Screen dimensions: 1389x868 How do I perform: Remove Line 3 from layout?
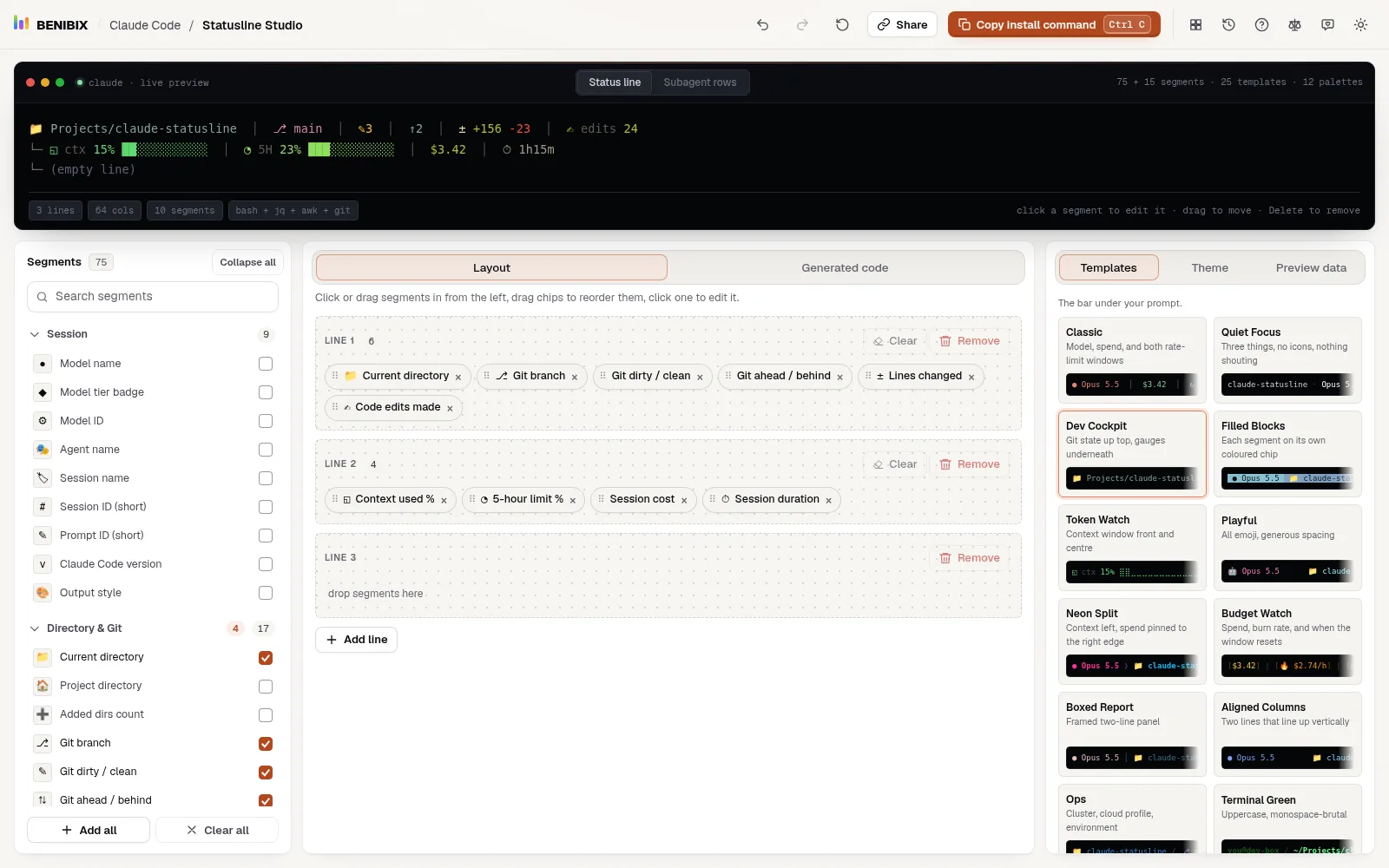tap(970, 558)
